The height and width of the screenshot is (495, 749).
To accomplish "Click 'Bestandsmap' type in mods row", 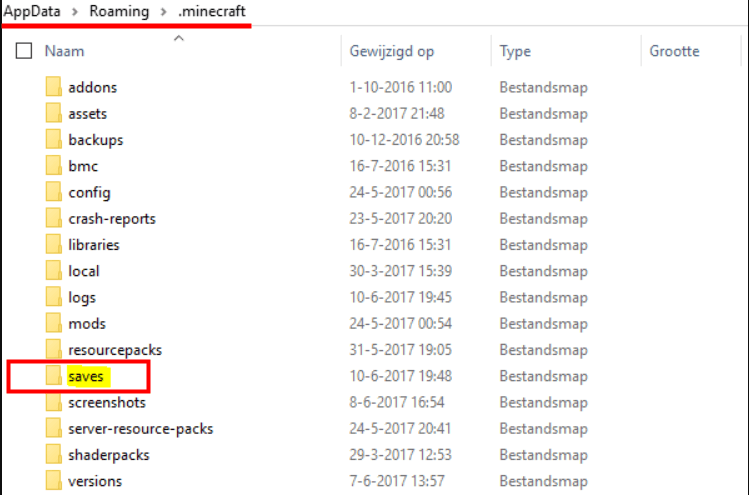I will click(544, 324).
